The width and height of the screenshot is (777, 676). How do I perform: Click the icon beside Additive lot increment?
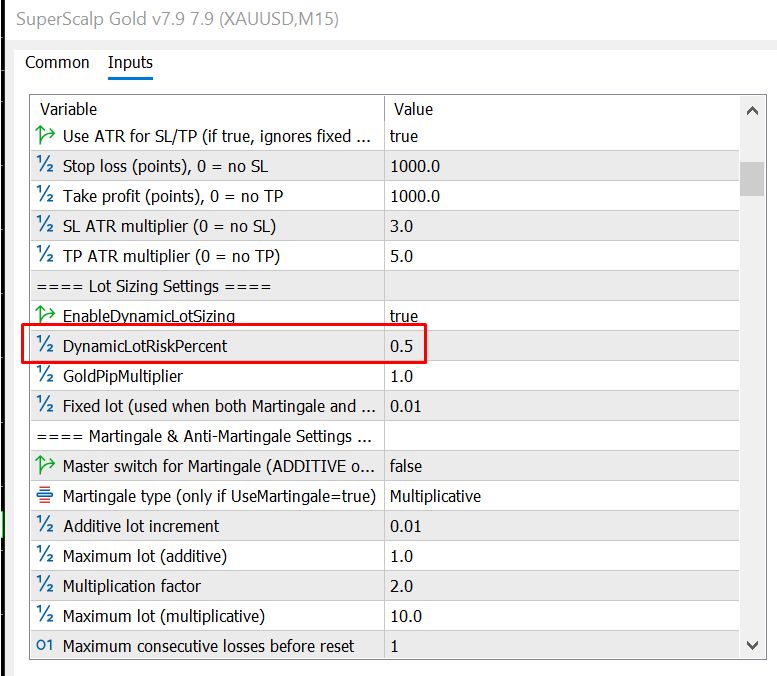[x=45, y=525]
